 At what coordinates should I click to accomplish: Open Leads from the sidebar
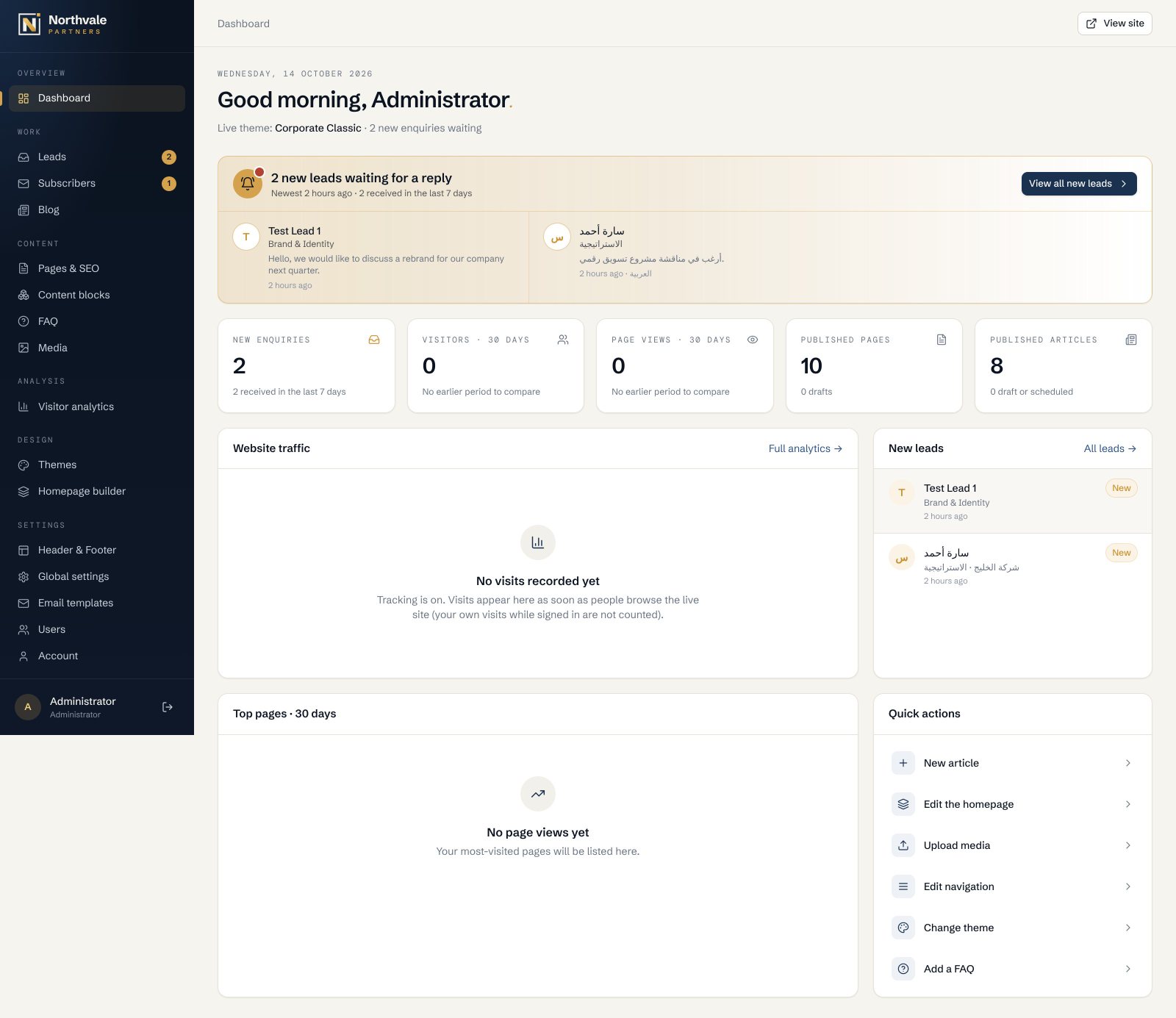pos(97,157)
